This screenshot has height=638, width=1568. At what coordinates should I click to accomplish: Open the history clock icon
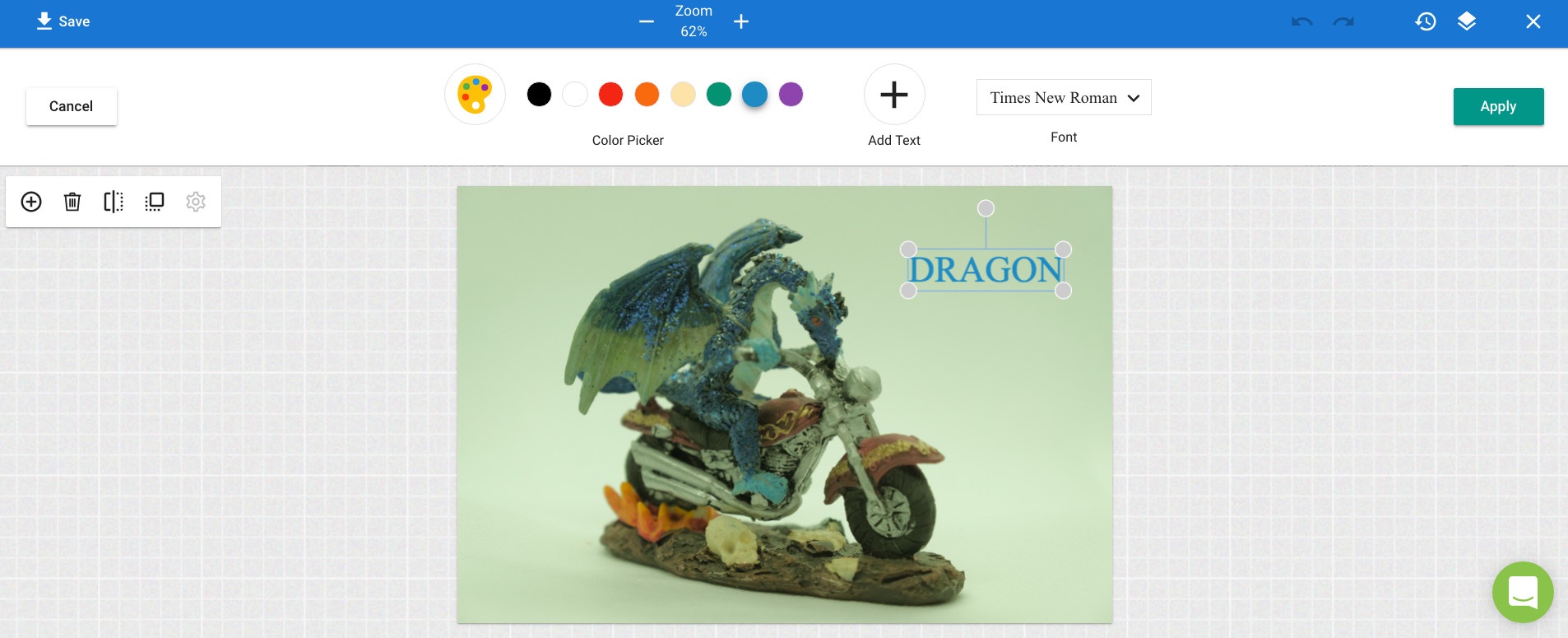coord(1426,21)
